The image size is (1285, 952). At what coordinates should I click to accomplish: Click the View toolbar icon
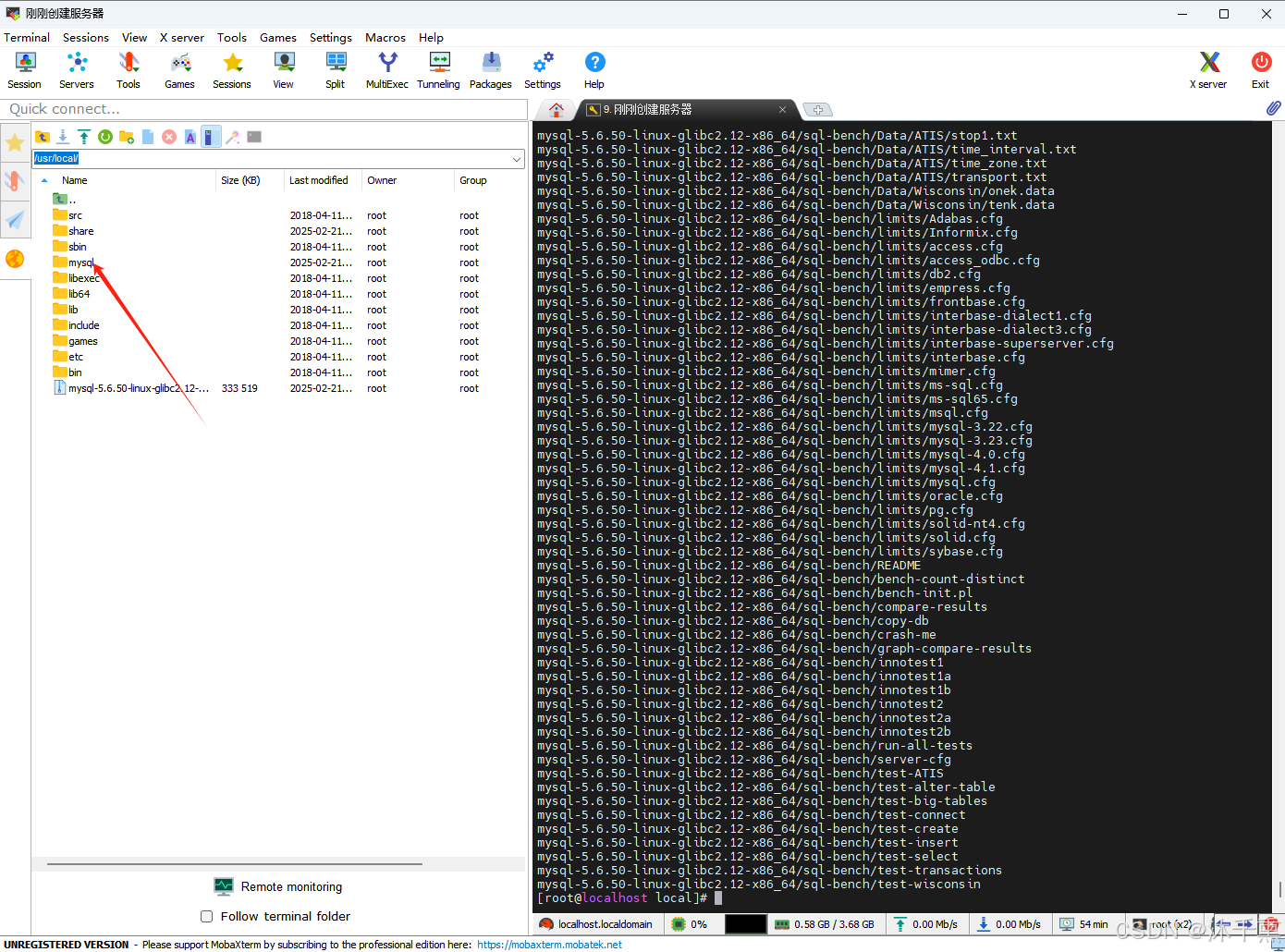tap(284, 70)
